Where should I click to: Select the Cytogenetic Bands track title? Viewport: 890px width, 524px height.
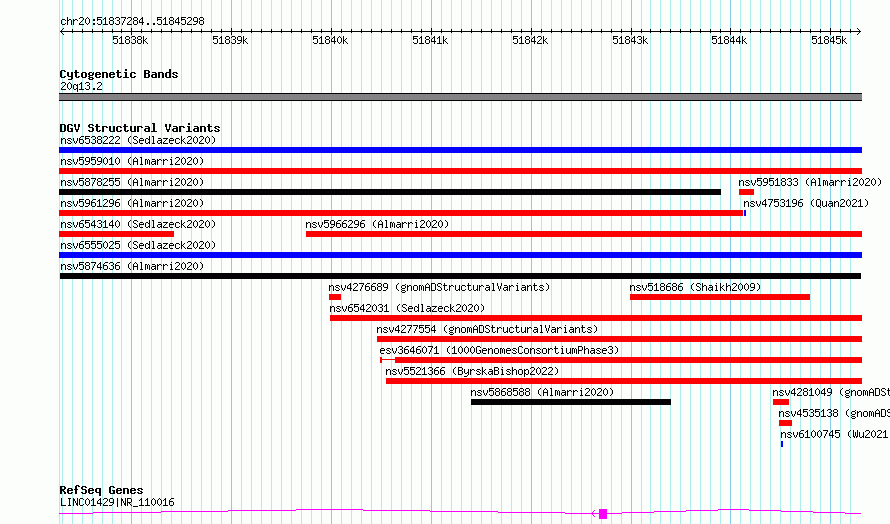[x=119, y=74]
